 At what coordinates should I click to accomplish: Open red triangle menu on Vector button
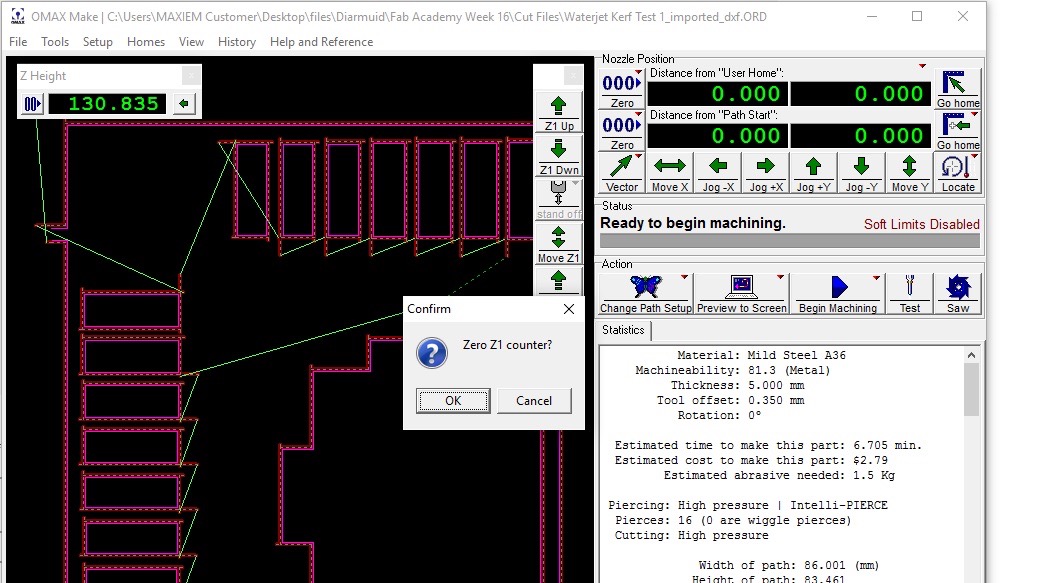coord(638,157)
